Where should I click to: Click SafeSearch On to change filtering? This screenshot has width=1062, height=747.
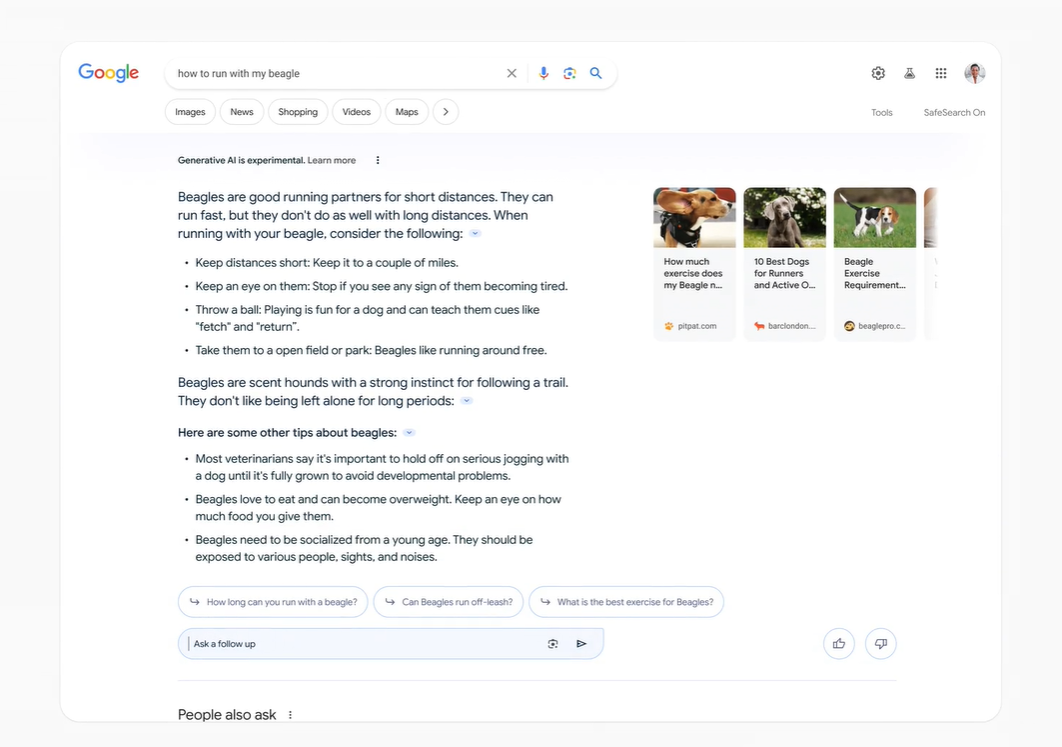[x=954, y=112]
